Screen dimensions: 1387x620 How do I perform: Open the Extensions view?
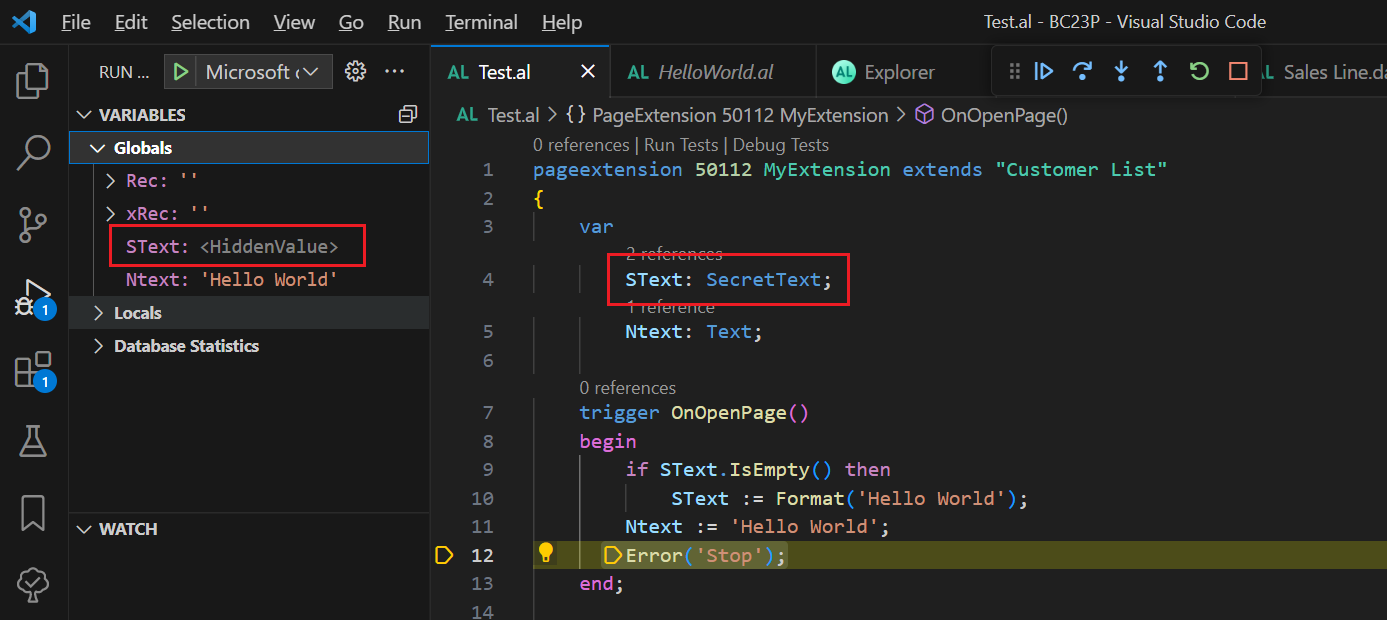(33, 370)
